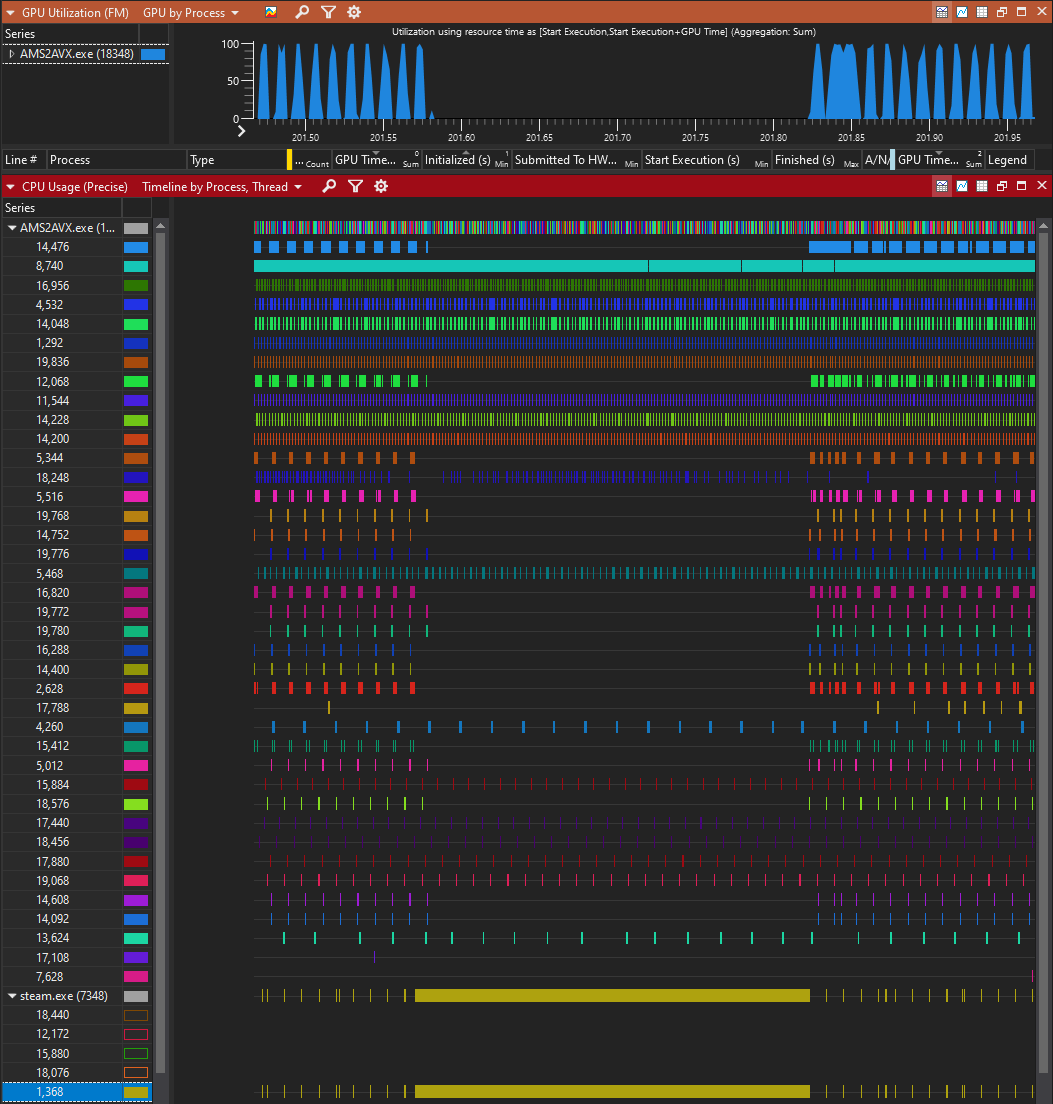Click AMS2AVX.exe blue swatch in GPU series
The width and height of the screenshot is (1053, 1104).
tap(153, 54)
